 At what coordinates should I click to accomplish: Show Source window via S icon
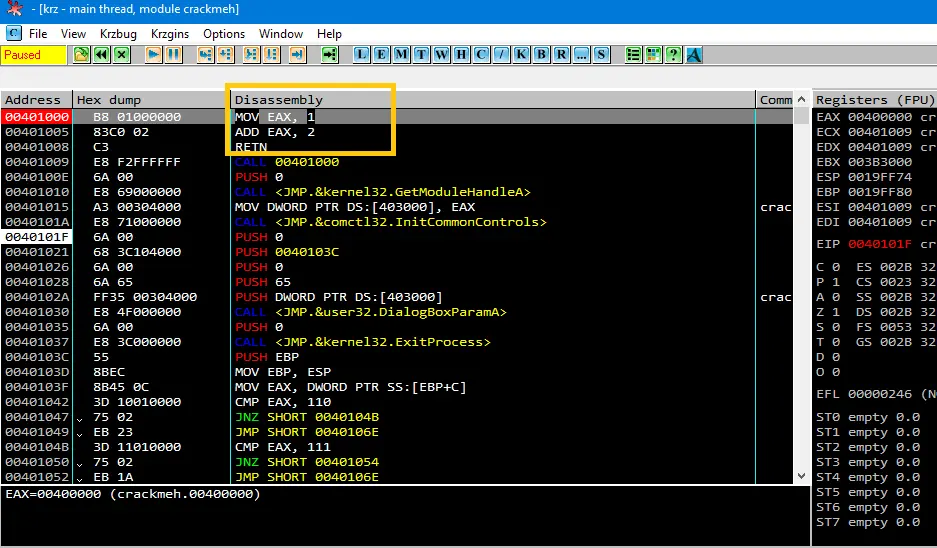click(x=602, y=55)
